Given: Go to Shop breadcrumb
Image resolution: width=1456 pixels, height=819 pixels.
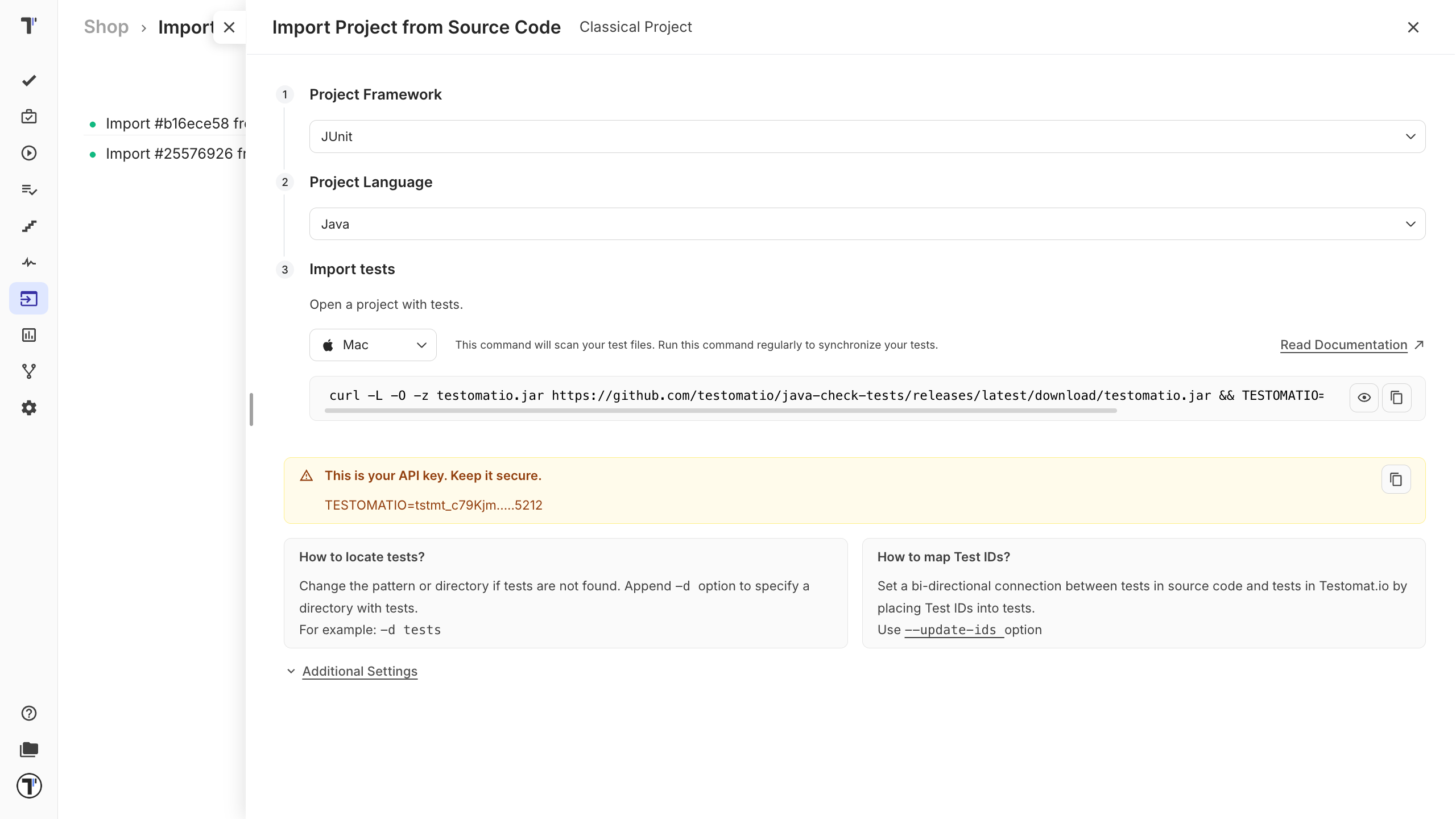Looking at the screenshot, I should pos(106,27).
